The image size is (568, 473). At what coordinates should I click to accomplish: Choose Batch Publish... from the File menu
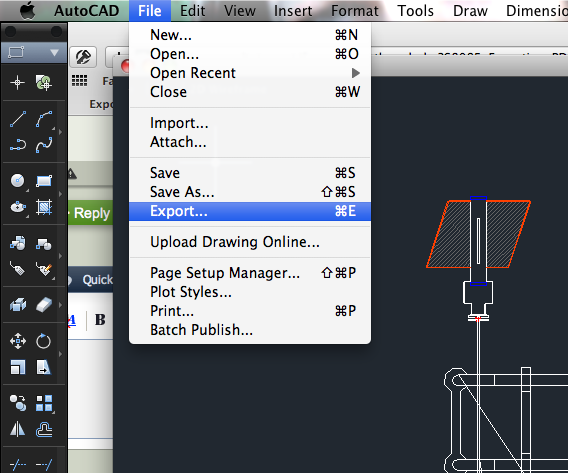(250, 330)
